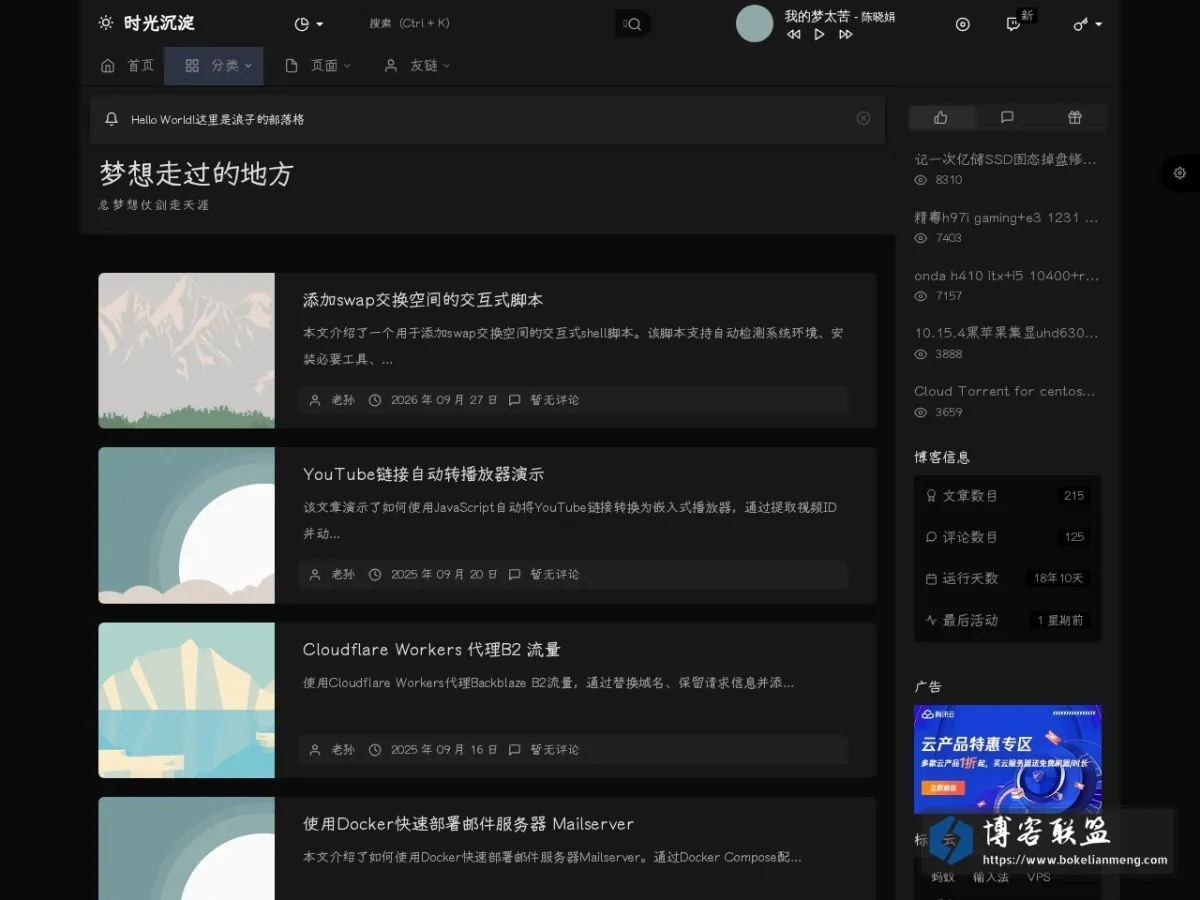
Task: Dismiss the Hello World notice bar
Action: click(x=863, y=119)
